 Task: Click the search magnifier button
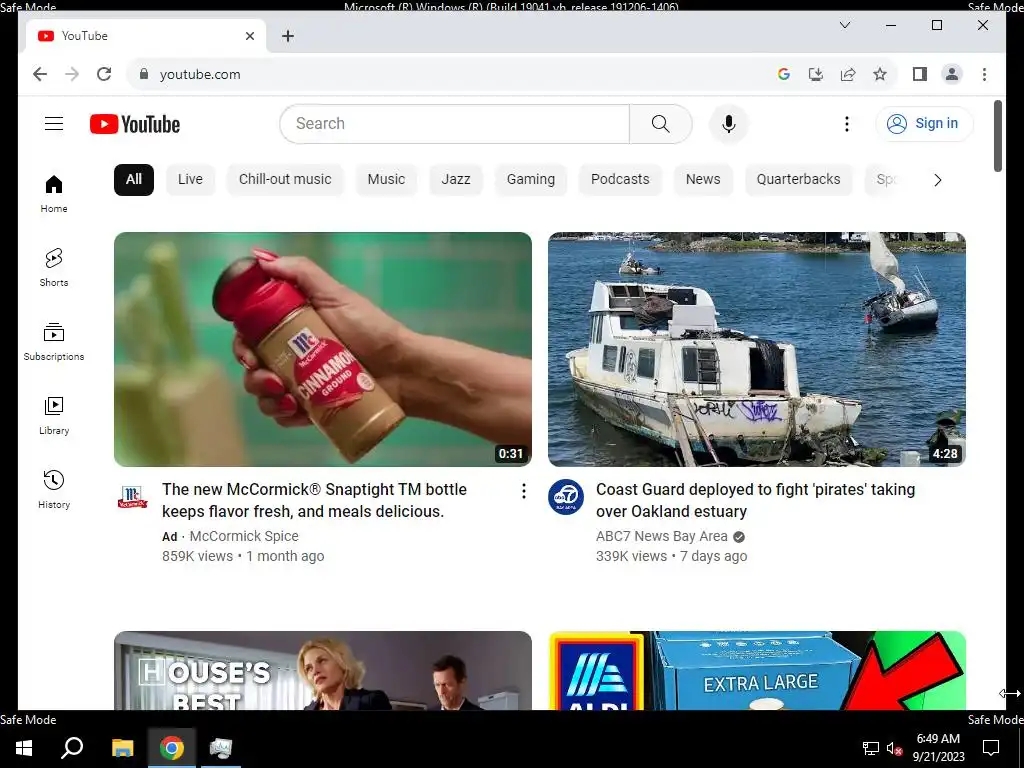660,124
